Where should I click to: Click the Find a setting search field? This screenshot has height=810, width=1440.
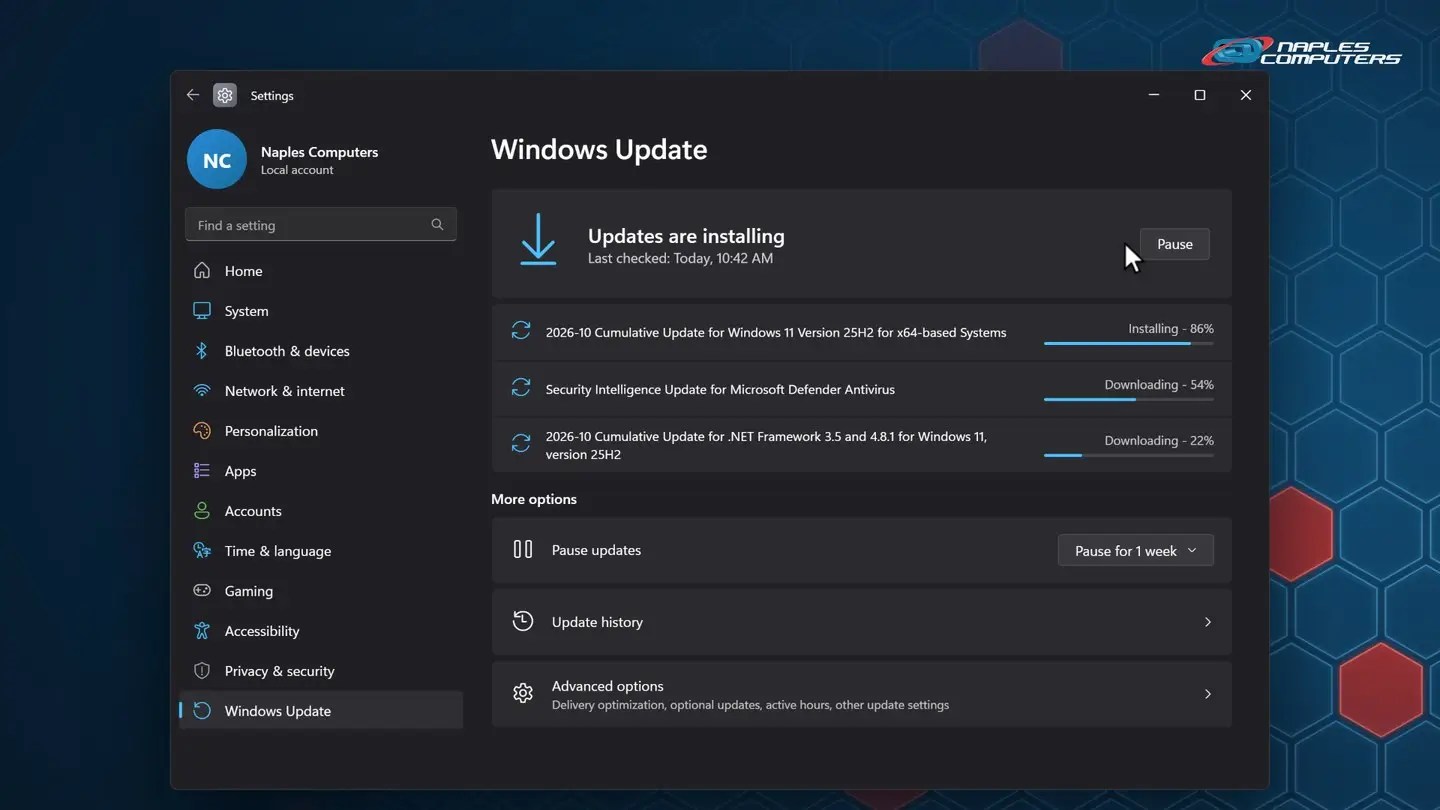321,225
